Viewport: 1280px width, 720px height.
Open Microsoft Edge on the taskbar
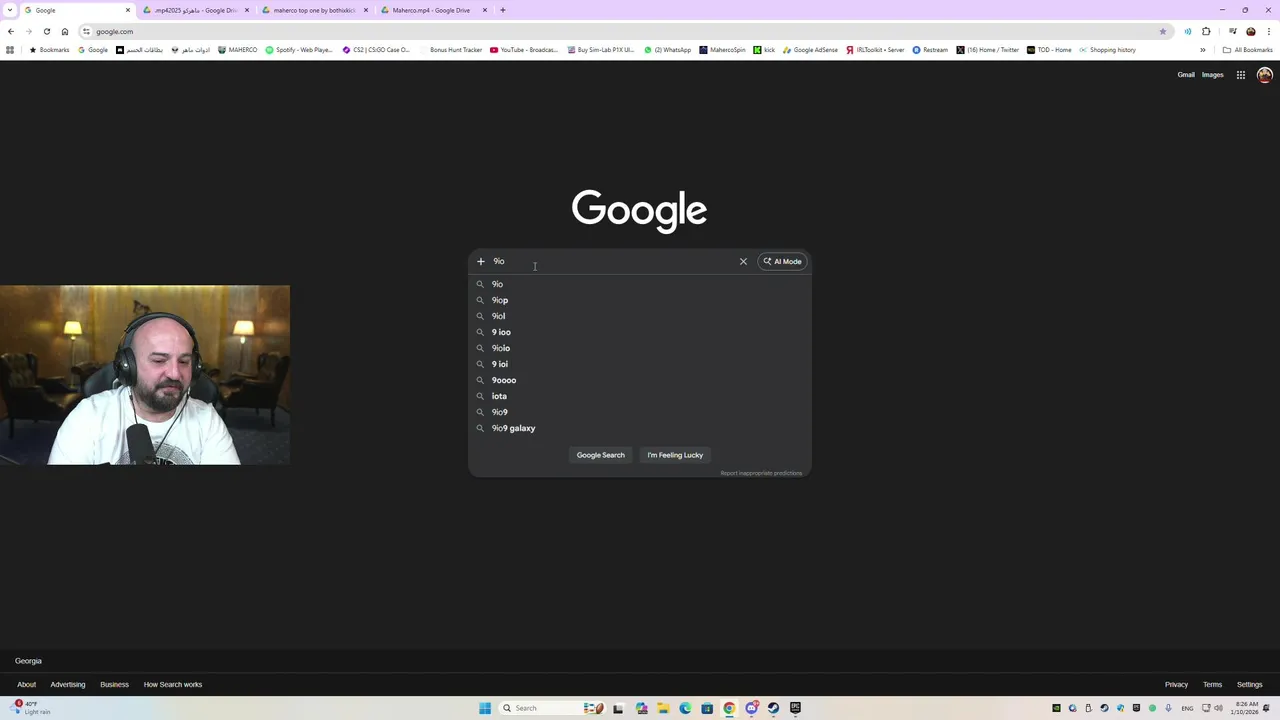coord(685,708)
